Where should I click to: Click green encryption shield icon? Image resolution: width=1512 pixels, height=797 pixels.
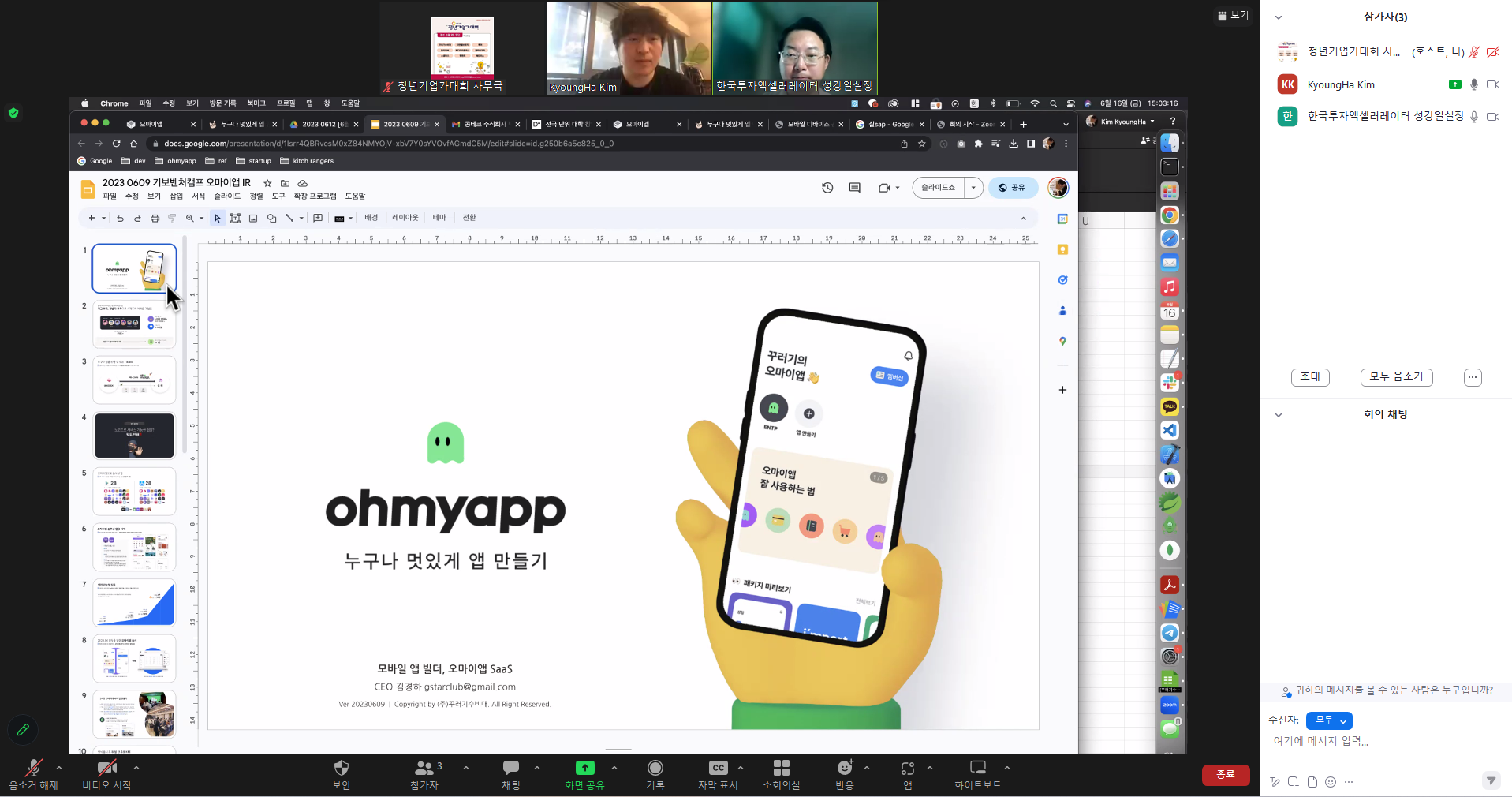pyautogui.click(x=13, y=113)
